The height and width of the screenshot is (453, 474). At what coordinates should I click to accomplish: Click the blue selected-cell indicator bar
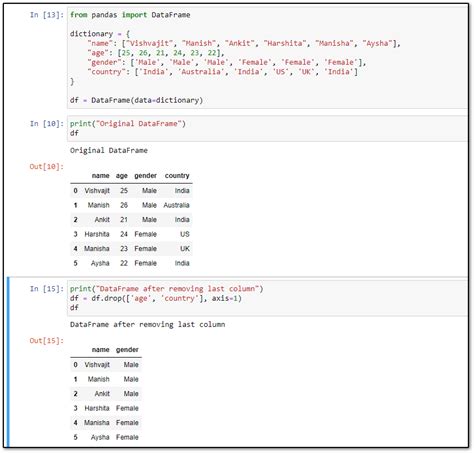pos(8,362)
